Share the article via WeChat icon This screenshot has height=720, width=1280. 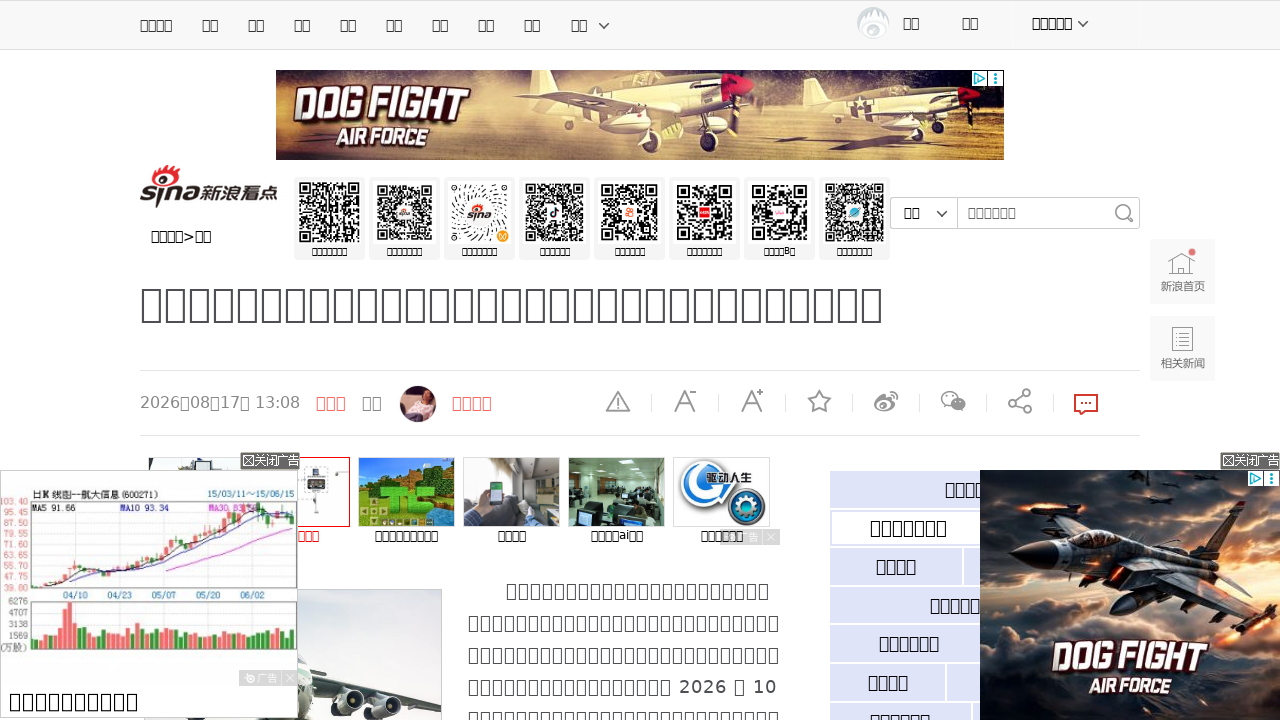coord(953,402)
